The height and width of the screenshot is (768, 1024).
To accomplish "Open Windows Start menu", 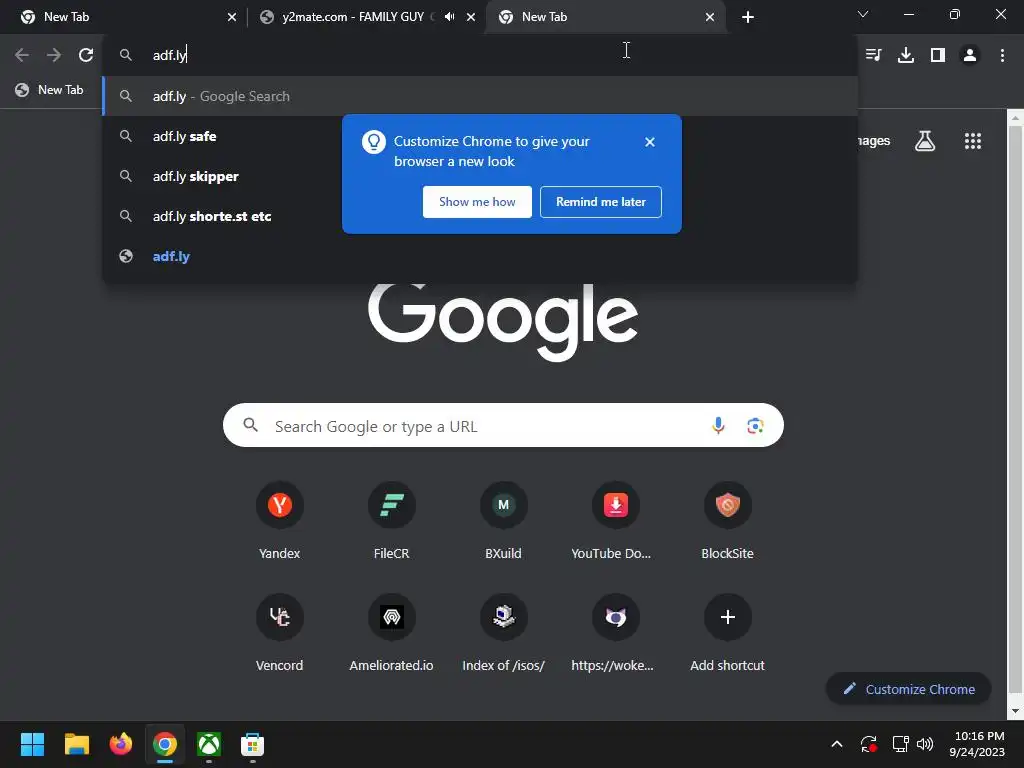I will 32,744.
